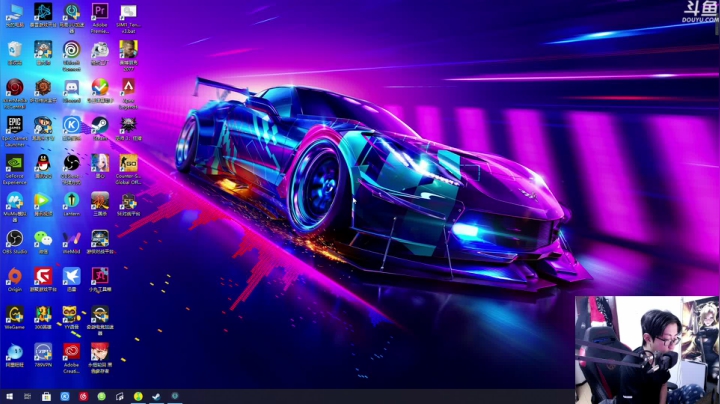Viewport: 720px width, 404px height.
Task: Click the streamer webcam overlay
Action: (647, 350)
